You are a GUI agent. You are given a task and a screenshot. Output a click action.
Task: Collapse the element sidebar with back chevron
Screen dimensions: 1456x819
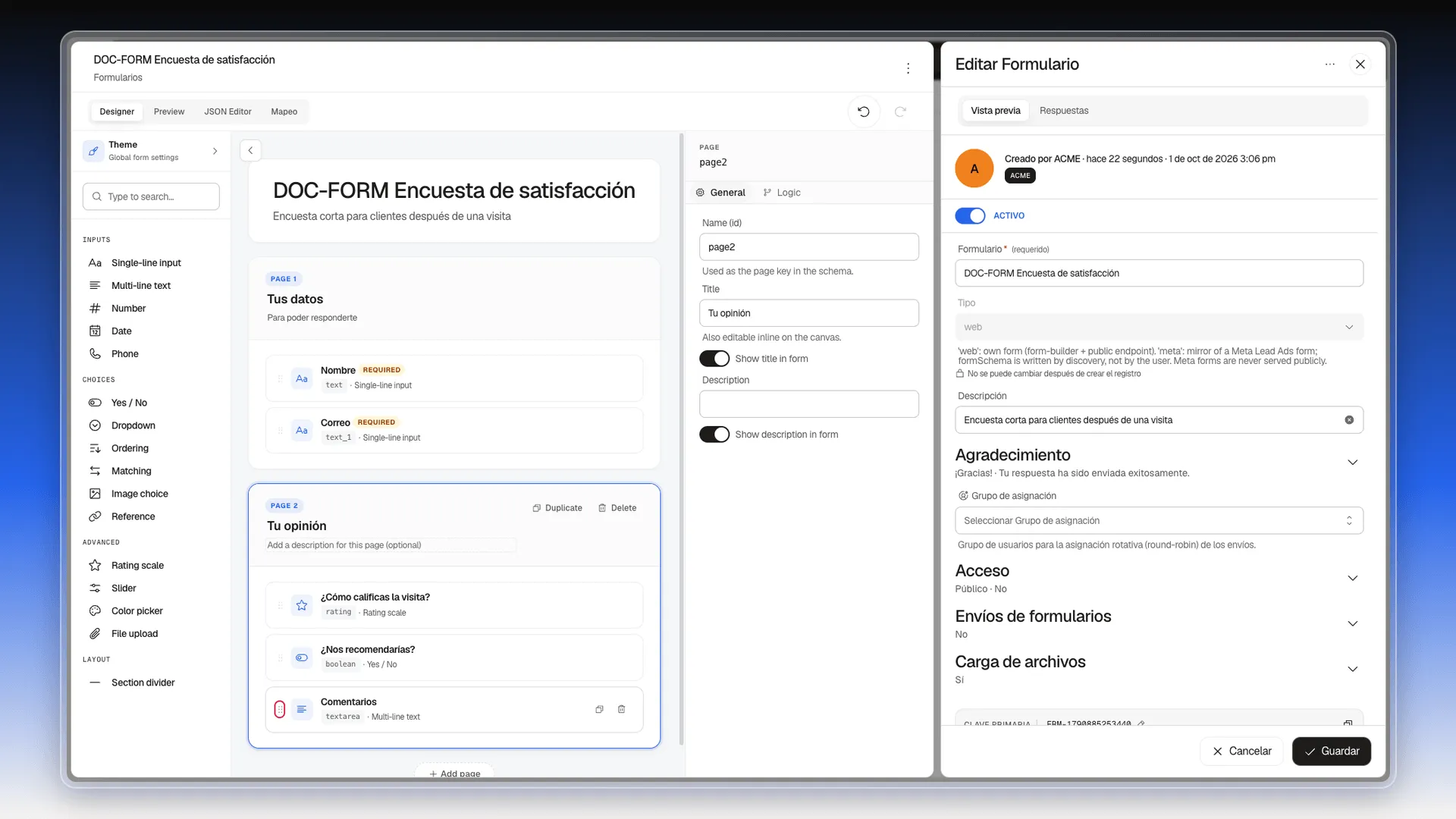250,150
